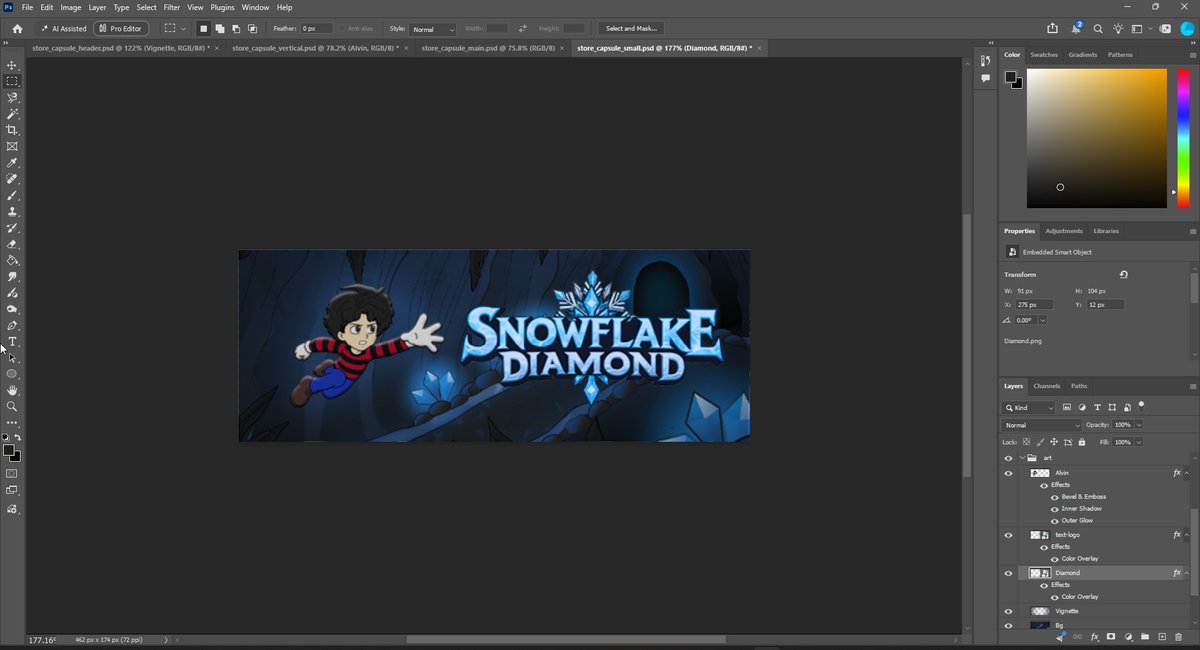Pick a color in the color field
1200x650 pixels.
[1097, 138]
